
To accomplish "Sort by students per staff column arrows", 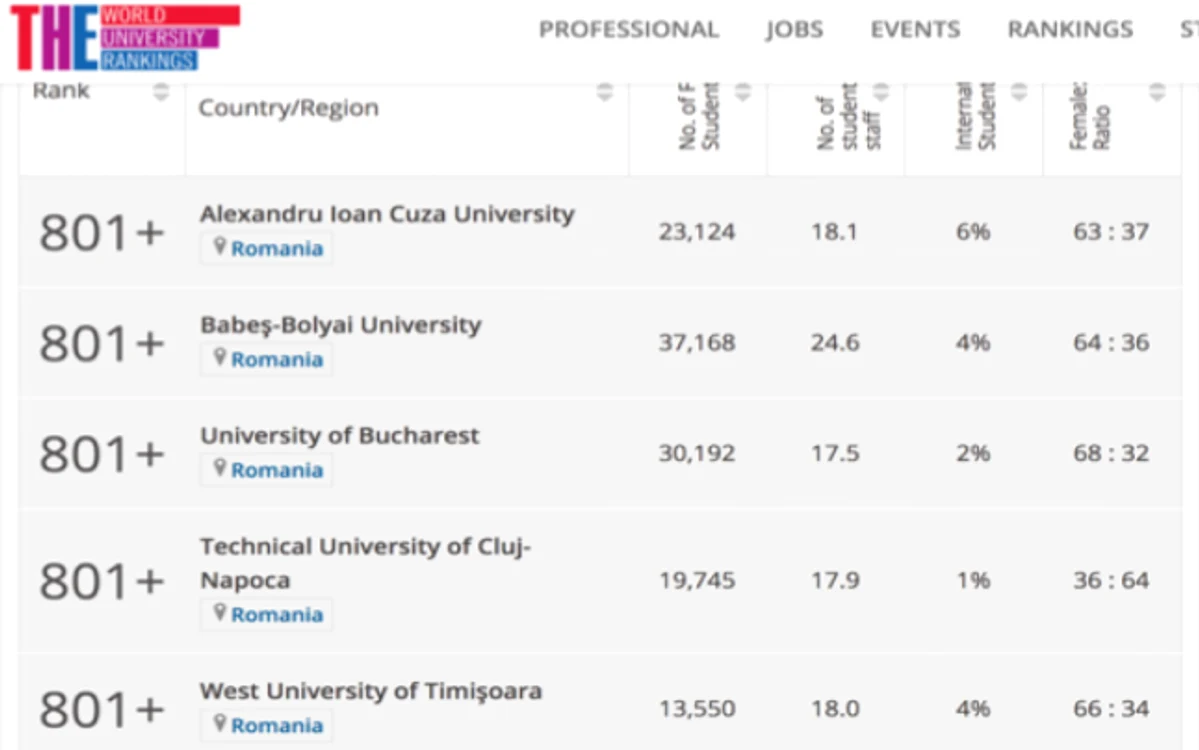I will (881, 92).
